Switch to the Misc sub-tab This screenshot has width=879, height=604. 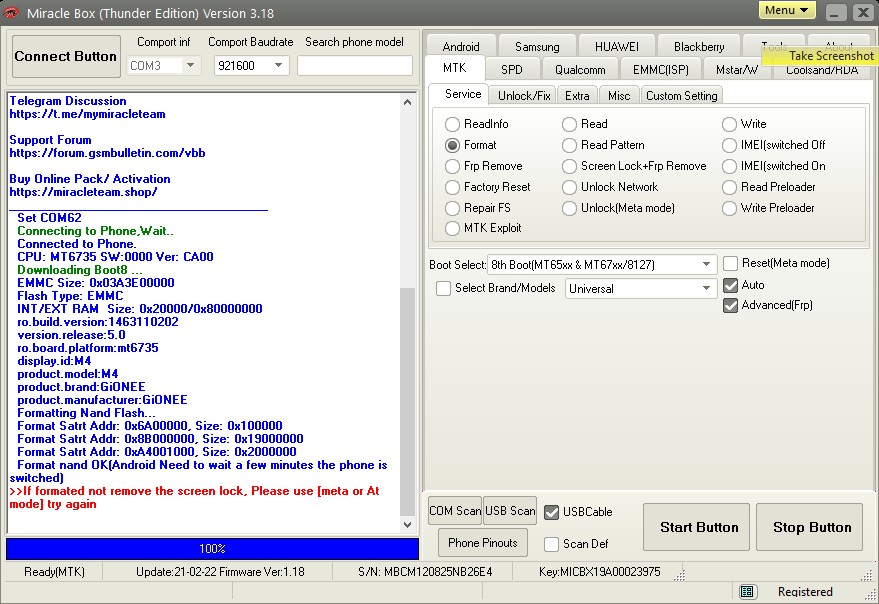619,96
